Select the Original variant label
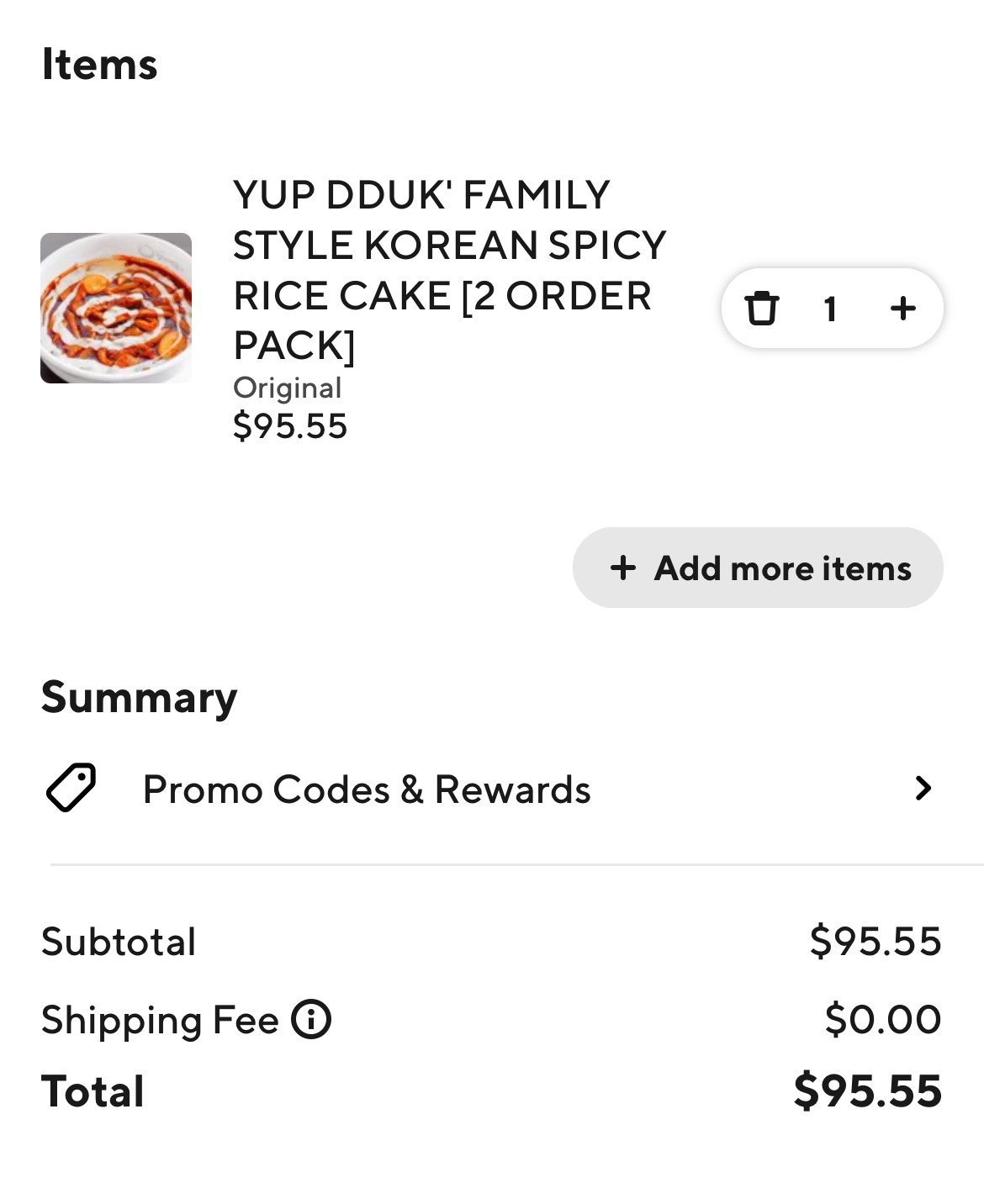The image size is (984, 1204). point(287,388)
